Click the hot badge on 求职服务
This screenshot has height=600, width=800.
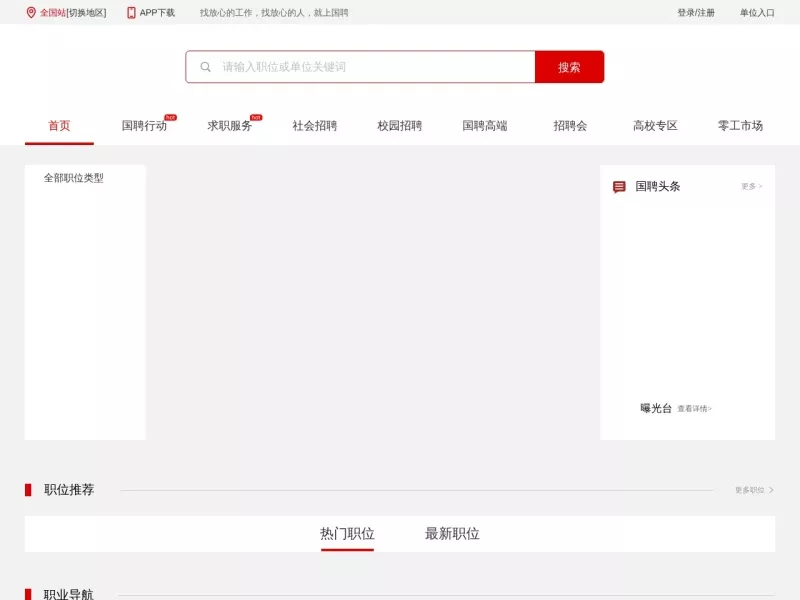click(256, 117)
